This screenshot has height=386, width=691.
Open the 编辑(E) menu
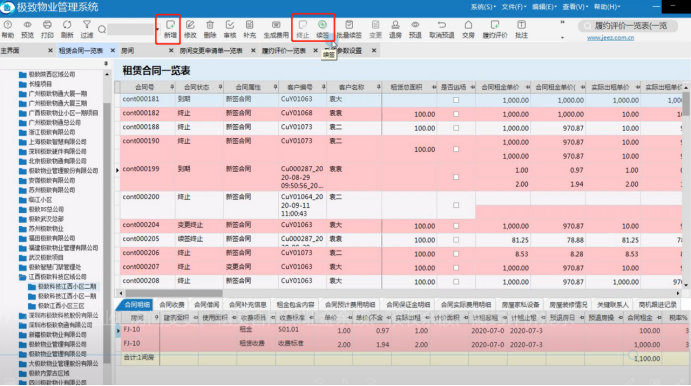pos(544,7)
